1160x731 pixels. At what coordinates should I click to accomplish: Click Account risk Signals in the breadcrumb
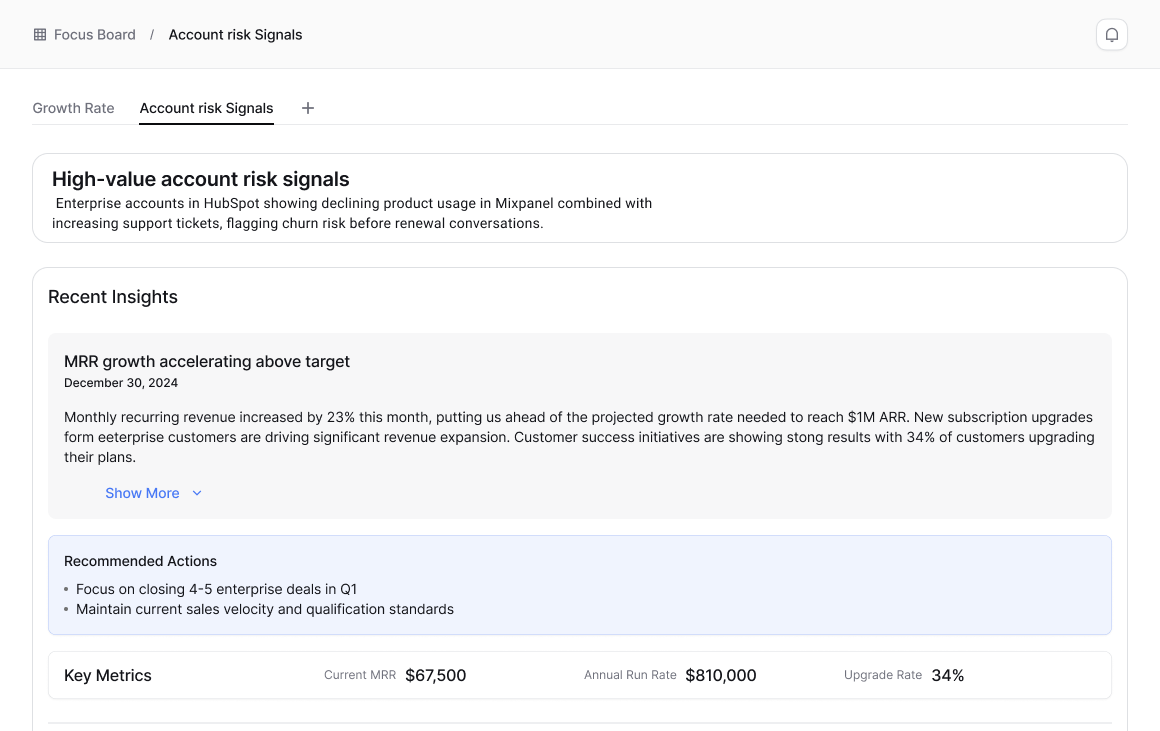tap(235, 34)
